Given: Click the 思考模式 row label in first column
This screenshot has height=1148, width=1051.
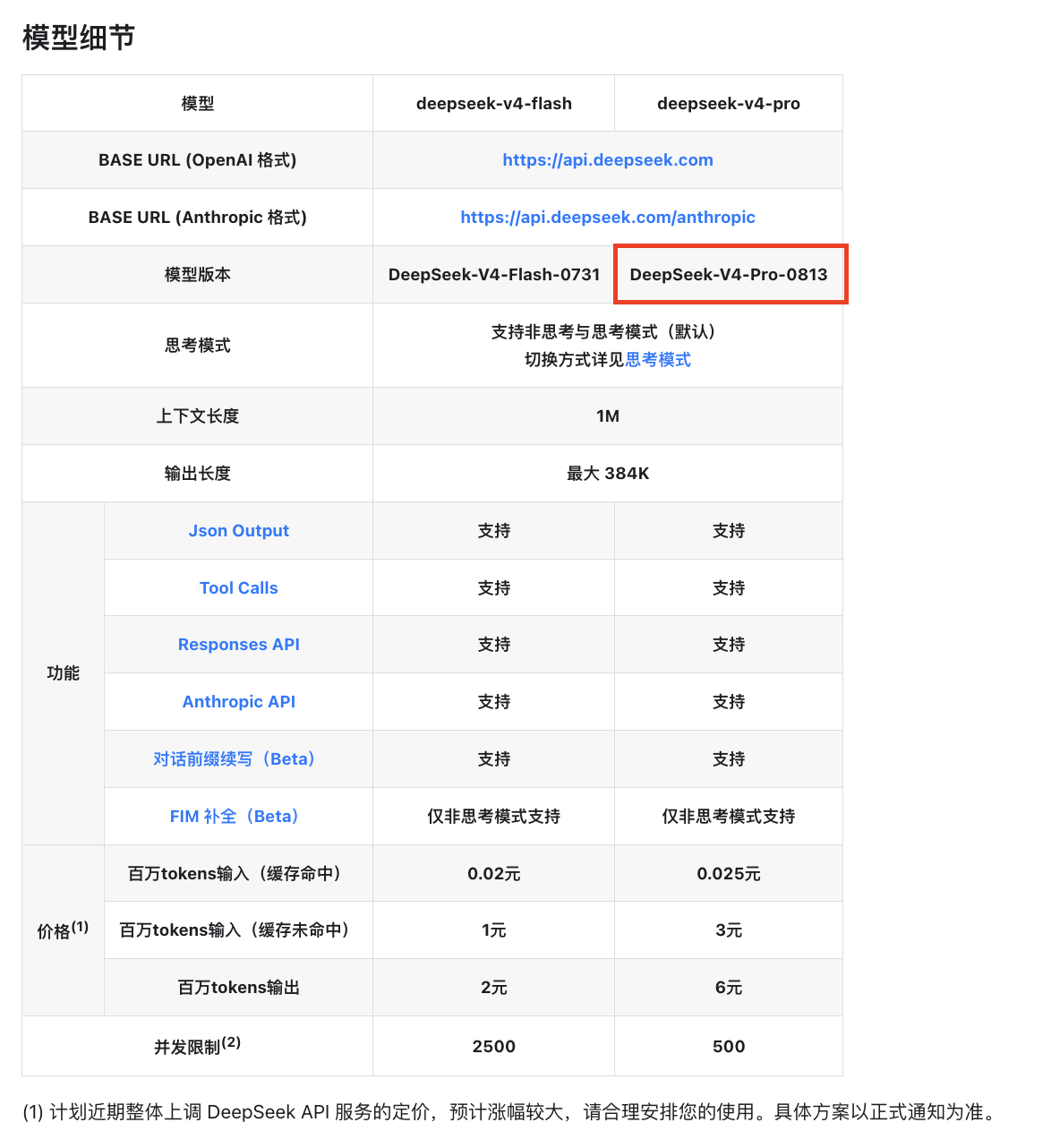Looking at the screenshot, I should 198,346.
